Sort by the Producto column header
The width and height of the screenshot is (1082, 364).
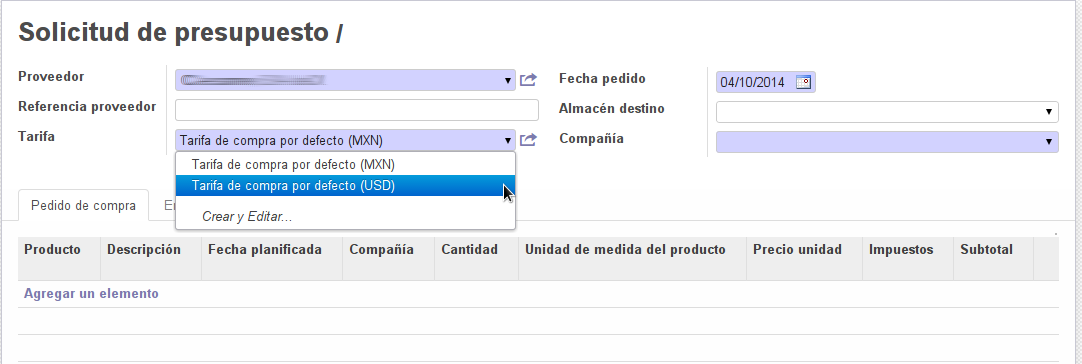pos(52,250)
